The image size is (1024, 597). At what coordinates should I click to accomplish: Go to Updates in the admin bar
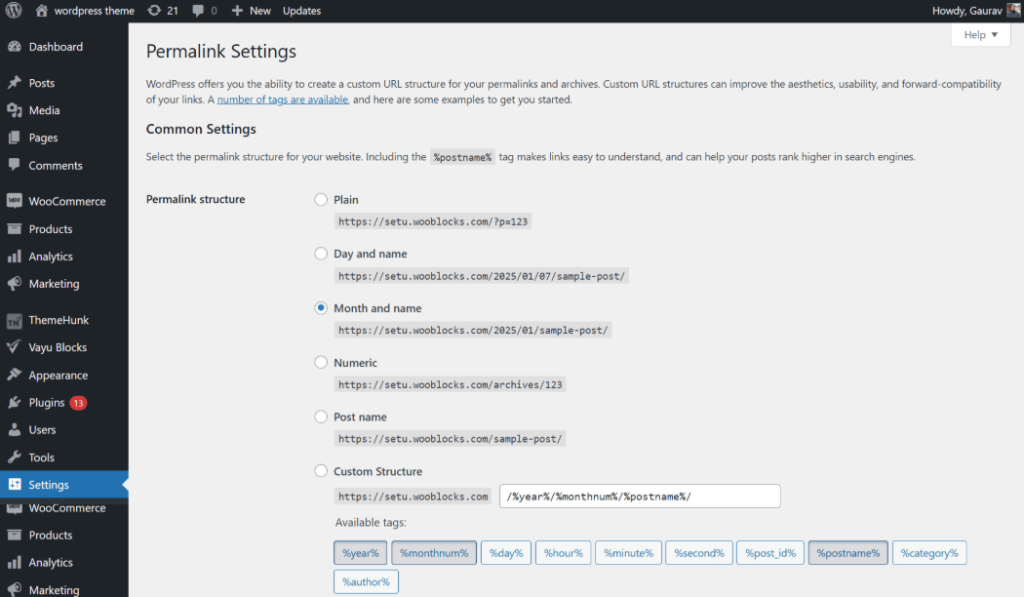point(301,10)
